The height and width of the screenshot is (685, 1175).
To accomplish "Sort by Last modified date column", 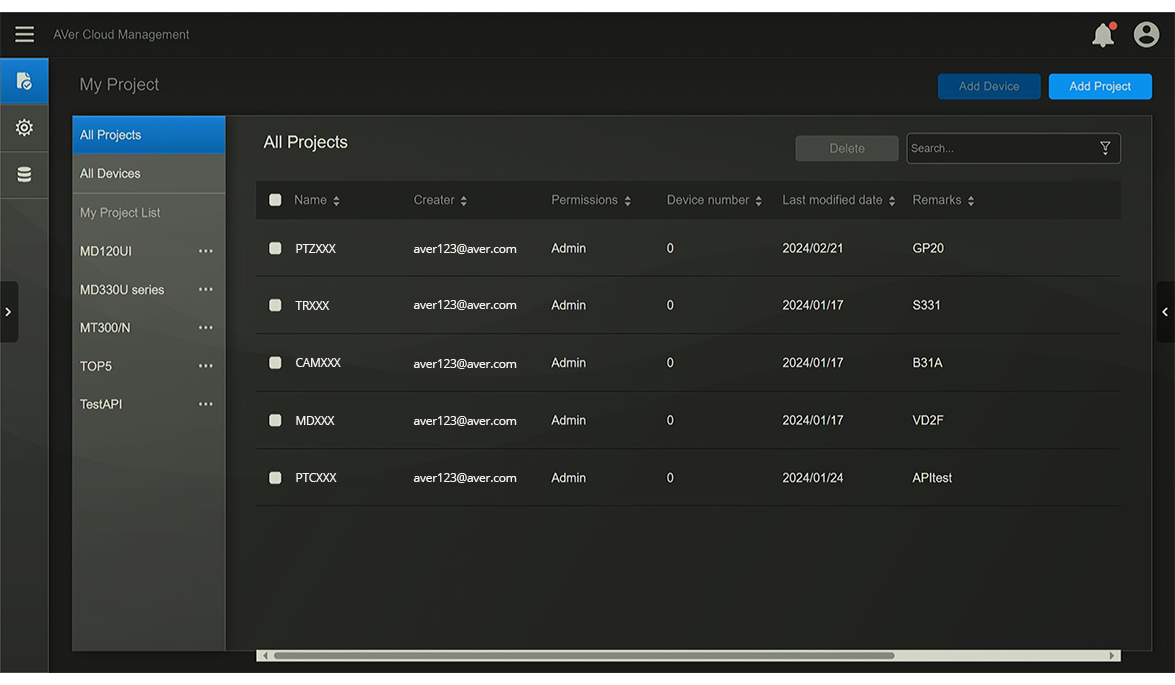I will pyautogui.click(x=838, y=200).
